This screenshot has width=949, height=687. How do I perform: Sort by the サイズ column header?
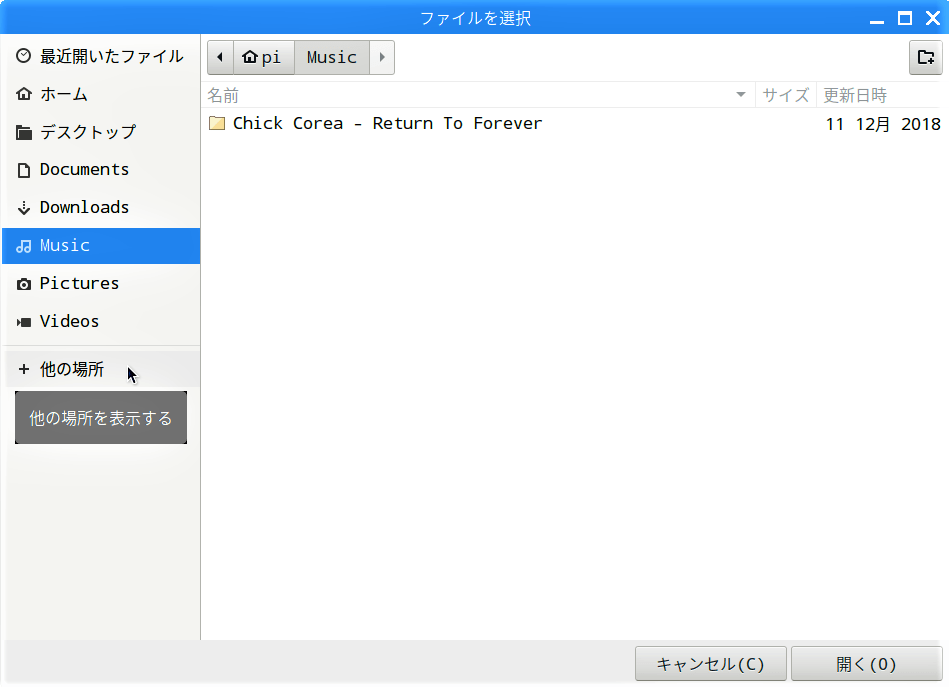786,95
